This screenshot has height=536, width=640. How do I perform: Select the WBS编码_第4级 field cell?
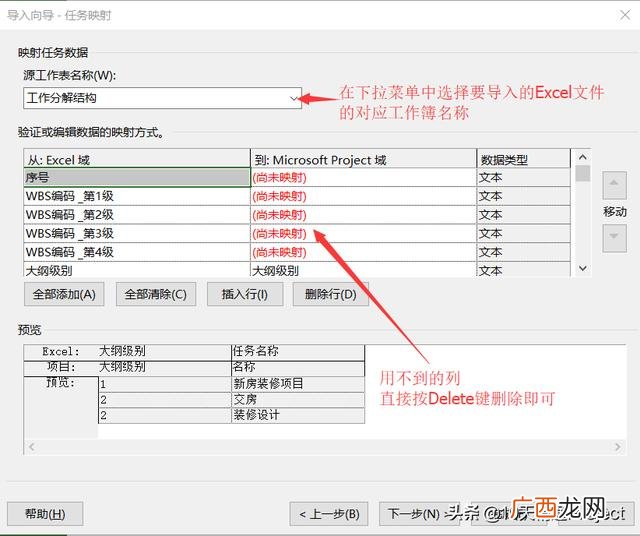coord(137,253)
